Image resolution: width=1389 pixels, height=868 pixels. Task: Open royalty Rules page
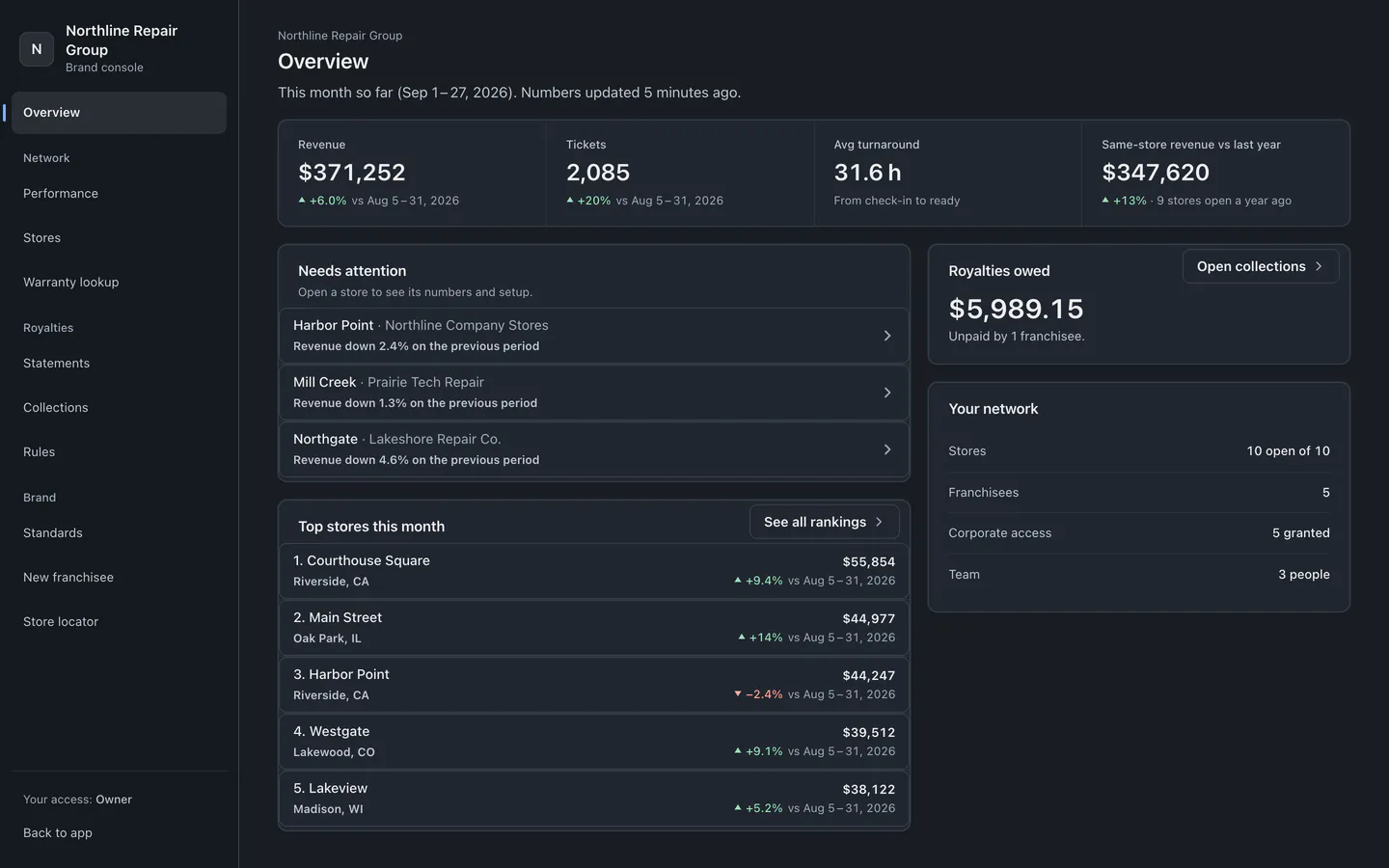pyautogui.click(x=119, y=452)
